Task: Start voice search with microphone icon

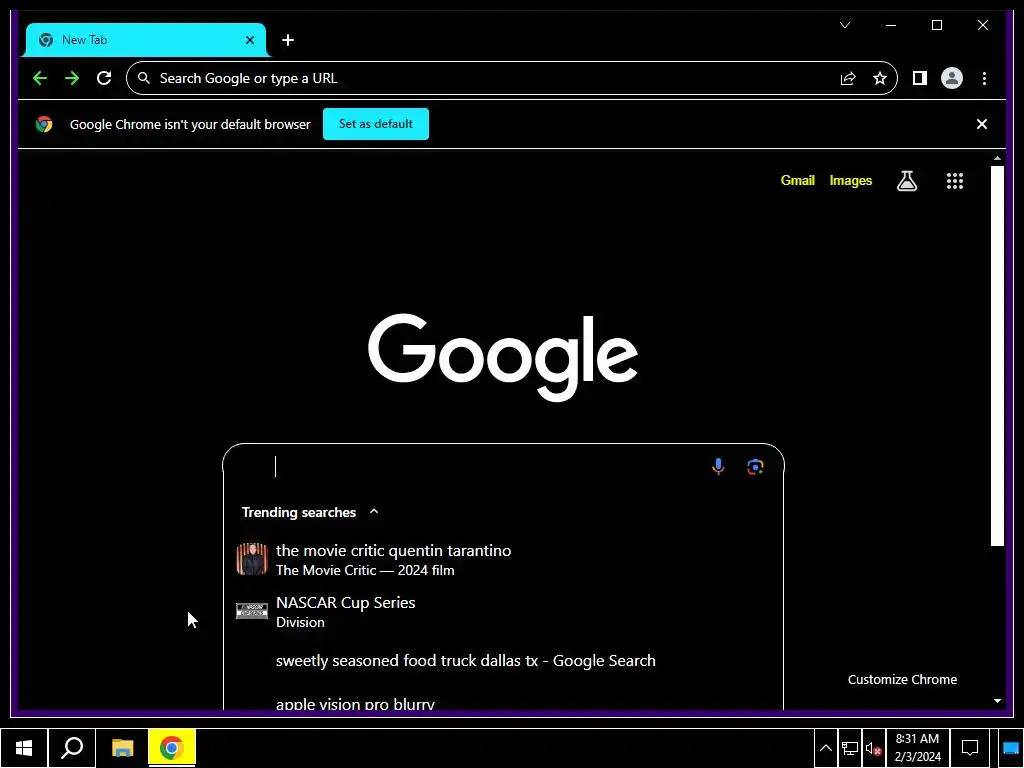Action: (718, 466)
